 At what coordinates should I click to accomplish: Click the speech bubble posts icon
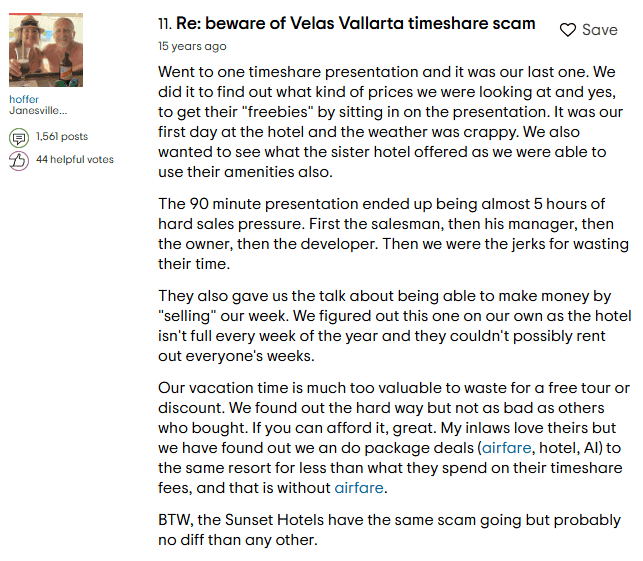(x=19, y=138)
